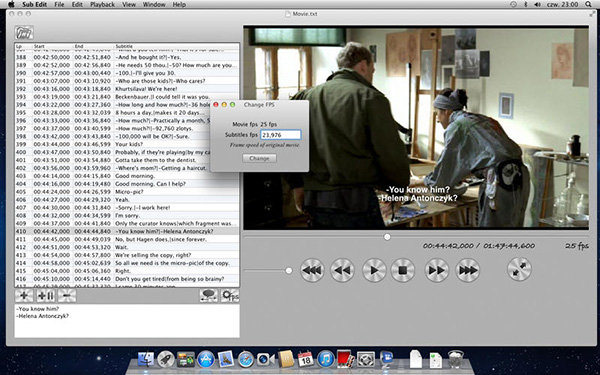Click the Change button in FPS dialog

pyautogui.click(x=259, y=158)
